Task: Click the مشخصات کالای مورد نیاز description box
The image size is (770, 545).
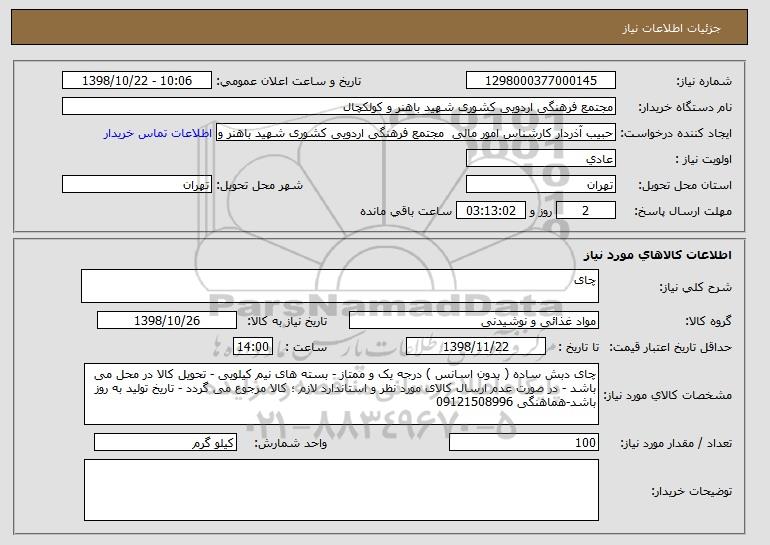Action: pos(341,394)
